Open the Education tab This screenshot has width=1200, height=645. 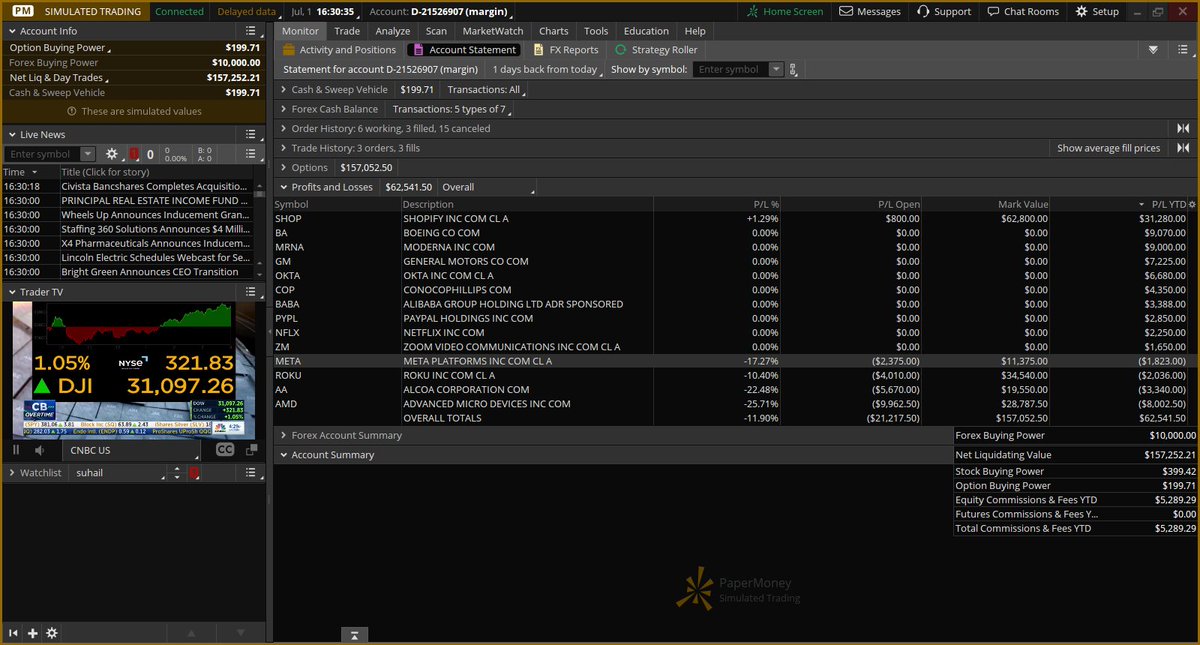coord(646,31)
